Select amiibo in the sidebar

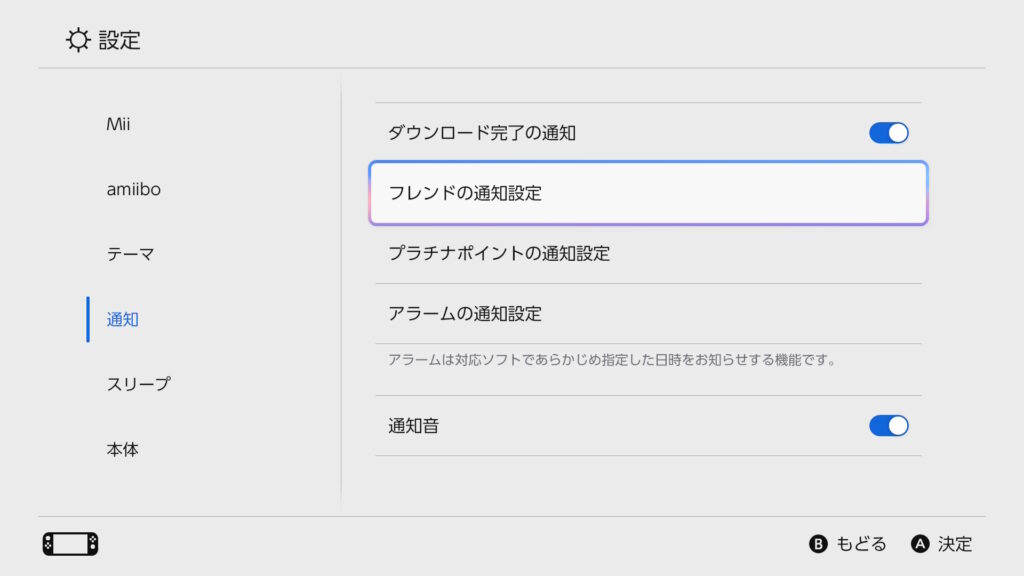[x=133, y=189]
